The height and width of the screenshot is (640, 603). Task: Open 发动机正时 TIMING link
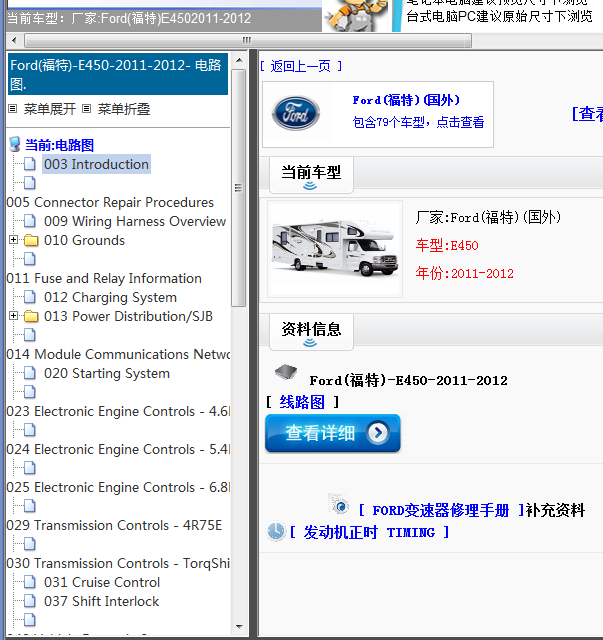pos(370,532)
